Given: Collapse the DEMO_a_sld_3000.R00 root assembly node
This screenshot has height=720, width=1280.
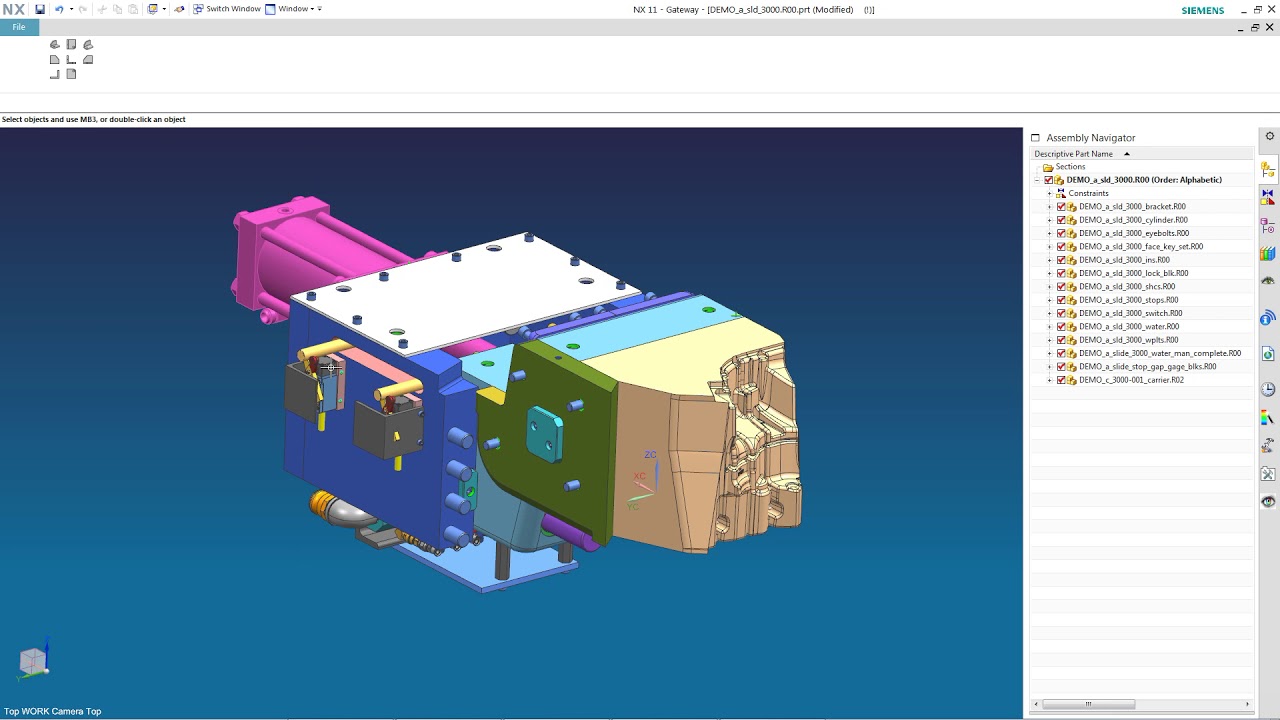Looking at the screenshot, I should (x=1037, y=180).
